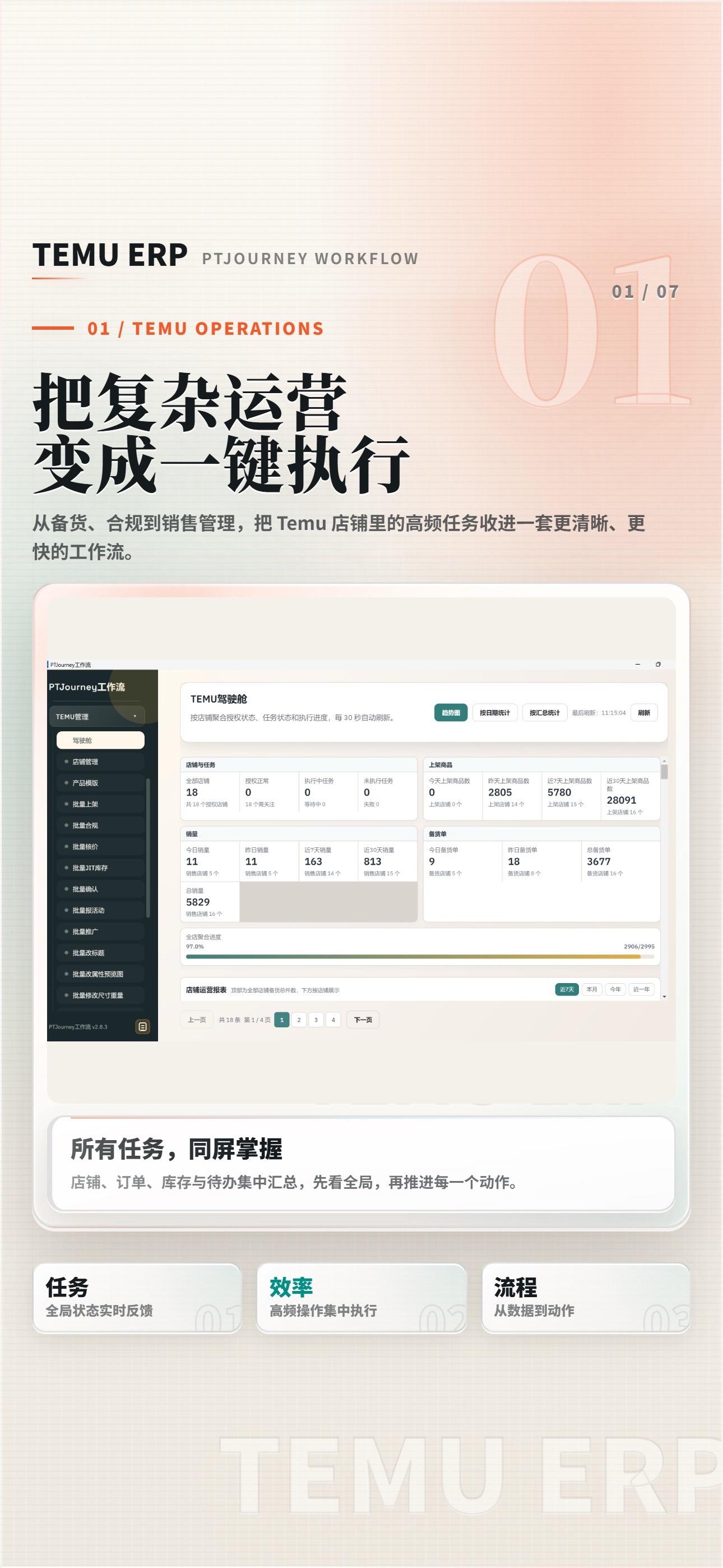Viewport: 723px width, 1568px height.
Task: Click the 店铺运营报表 heading
Action: [x=206, y=990]
